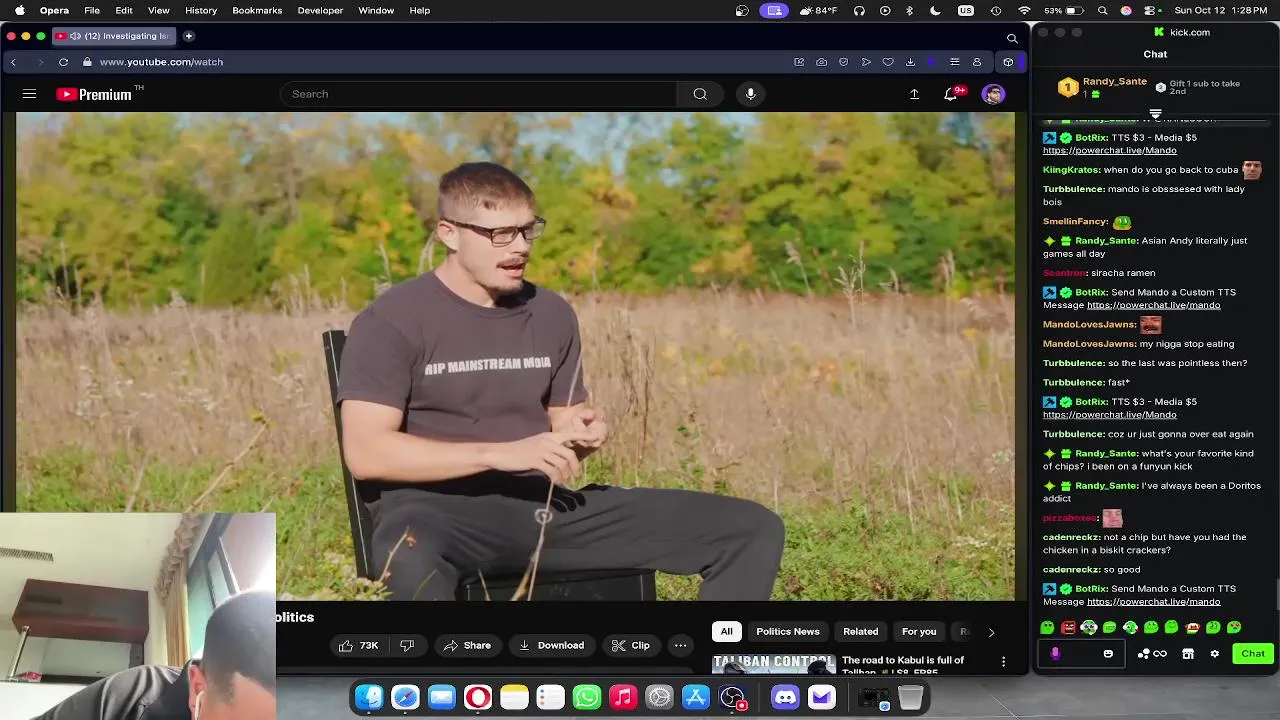The image size is (1280, 720).
Task: Click the purple microphone in chat input
Action: (x=1055, y=654)
